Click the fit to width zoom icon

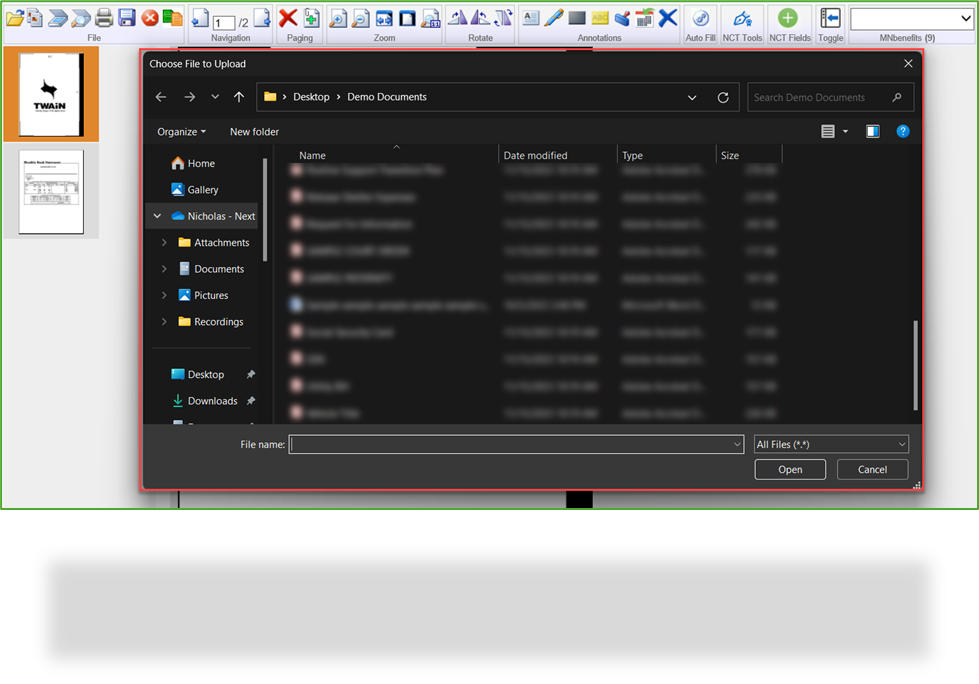(384, 19)
